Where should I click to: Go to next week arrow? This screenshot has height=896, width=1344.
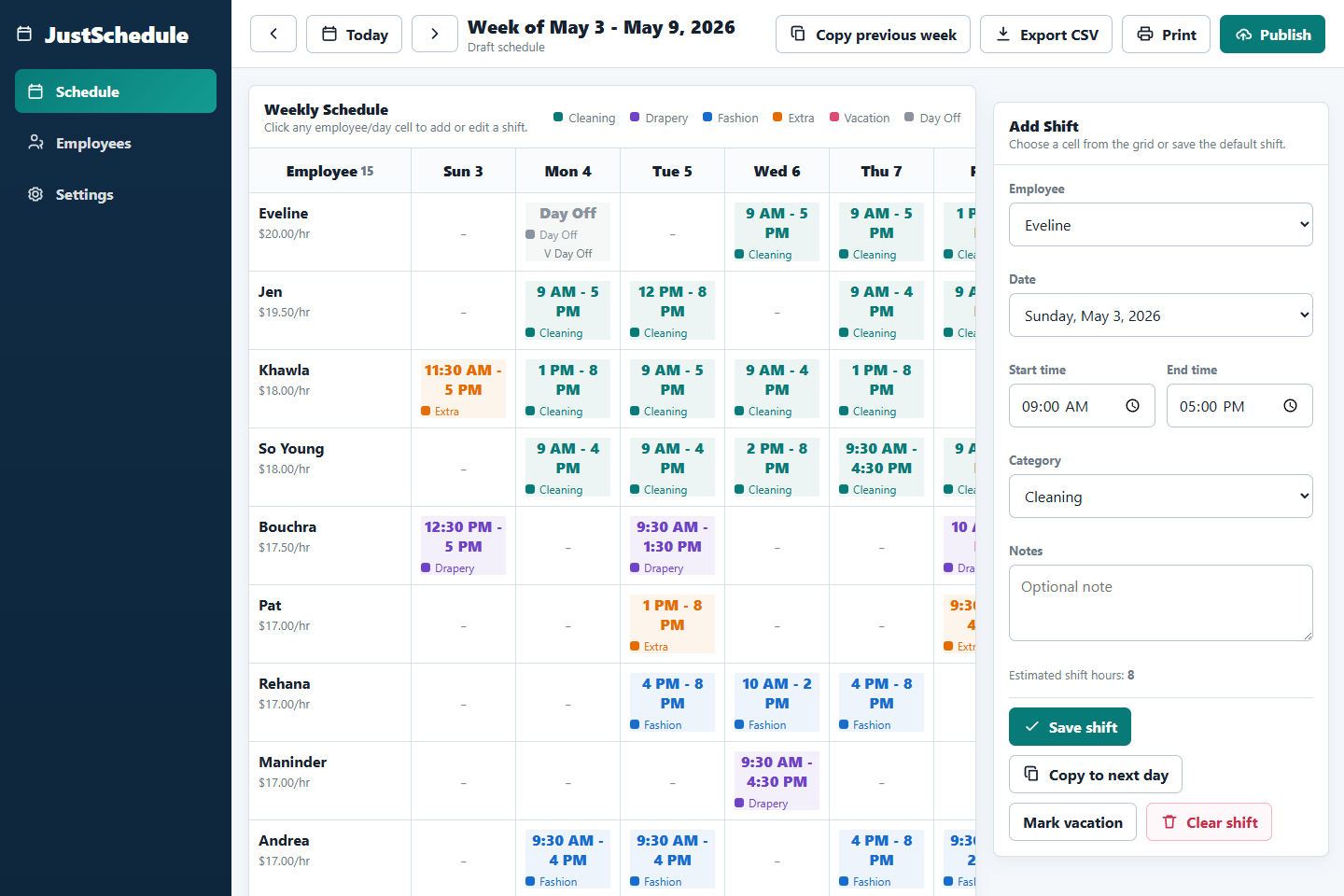[x=435, y=34]
